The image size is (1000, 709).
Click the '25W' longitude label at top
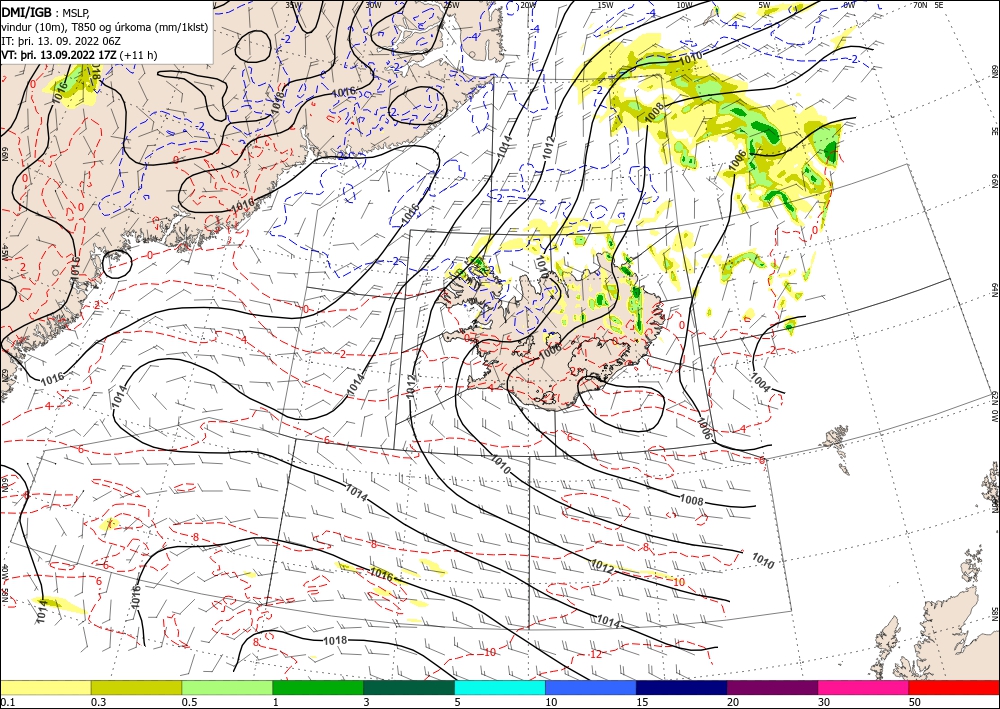click(x=451, y=5)
